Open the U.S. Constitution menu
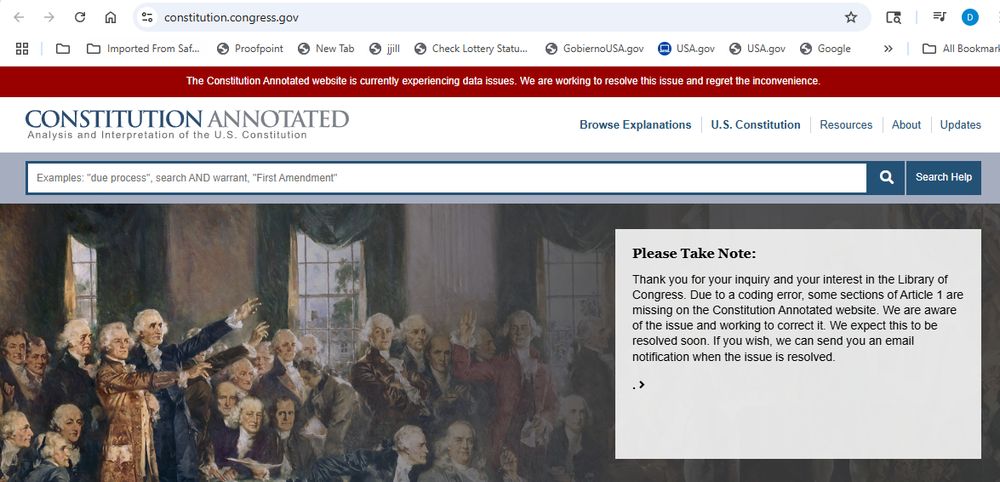This screenshot has width=1000, height=482. [x=756, y=125]
